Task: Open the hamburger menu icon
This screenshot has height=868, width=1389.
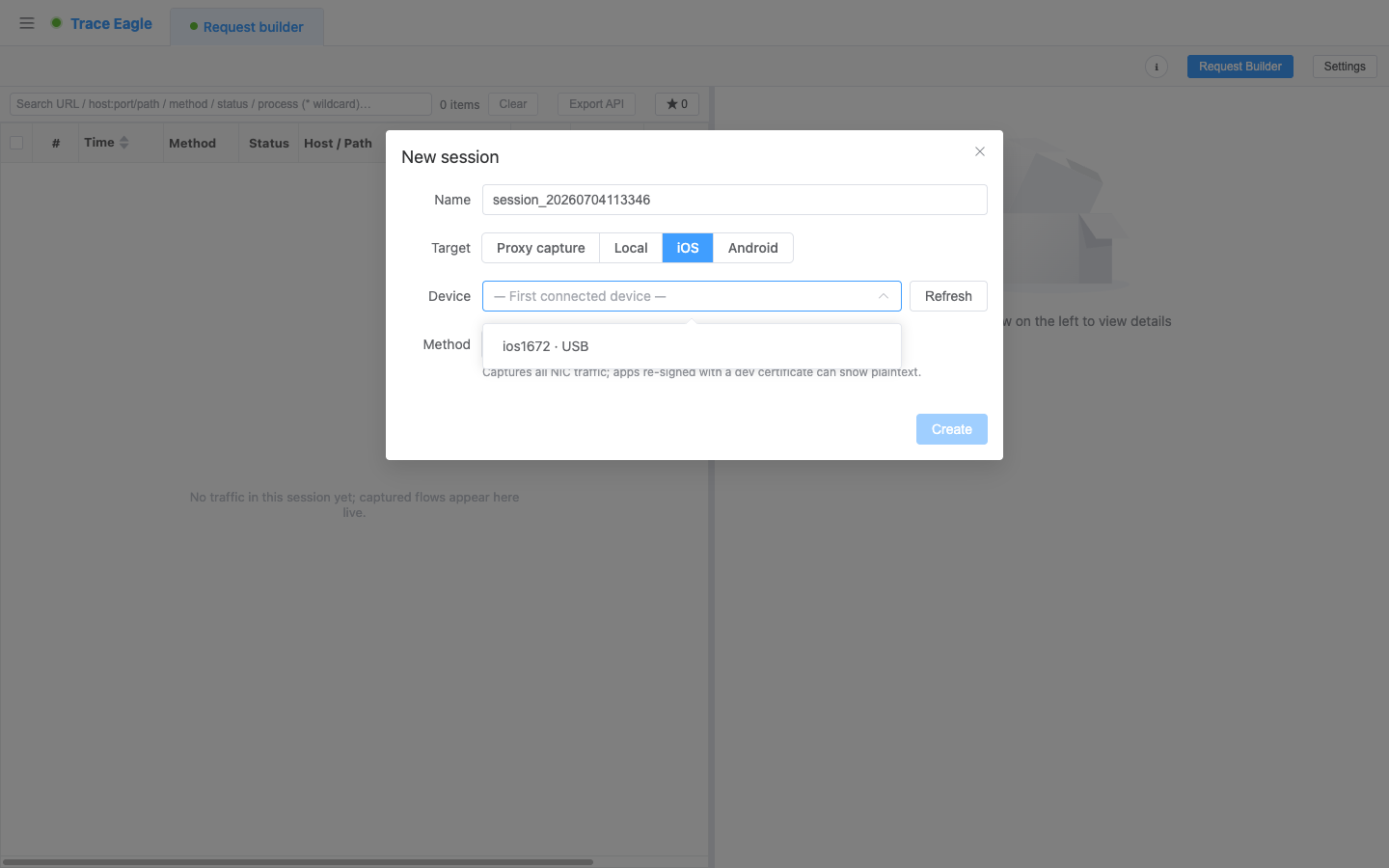Action: tap(27, 23)
